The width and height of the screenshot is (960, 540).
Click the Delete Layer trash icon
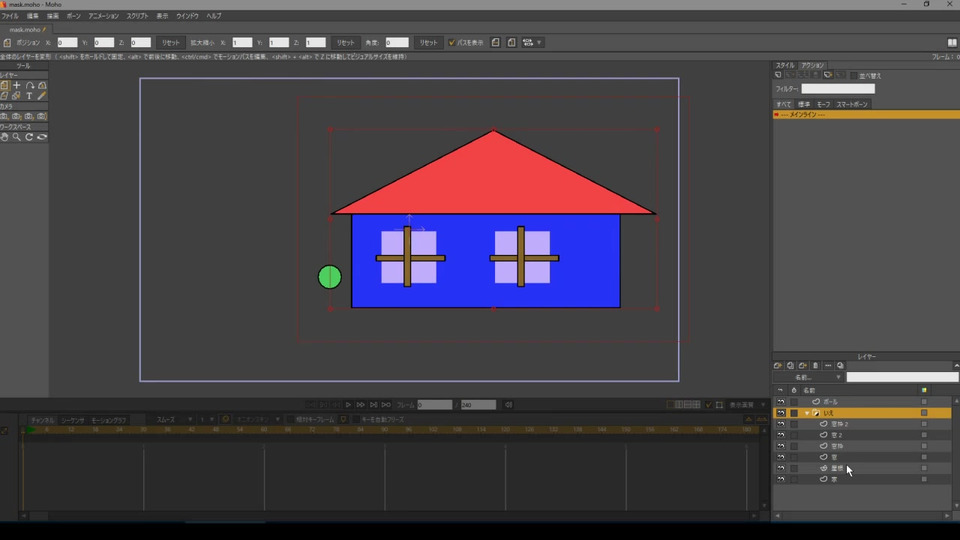pyautogui.click(x=815, y=366)
